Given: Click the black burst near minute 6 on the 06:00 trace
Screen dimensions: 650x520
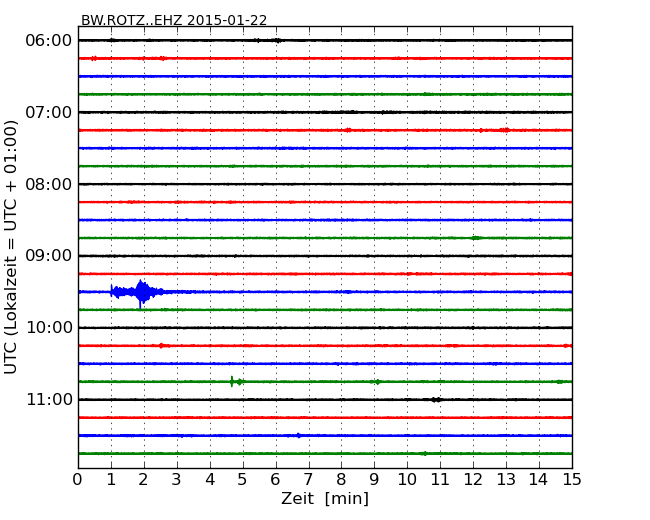Looking at the screenshot, I should coord(277,41).
